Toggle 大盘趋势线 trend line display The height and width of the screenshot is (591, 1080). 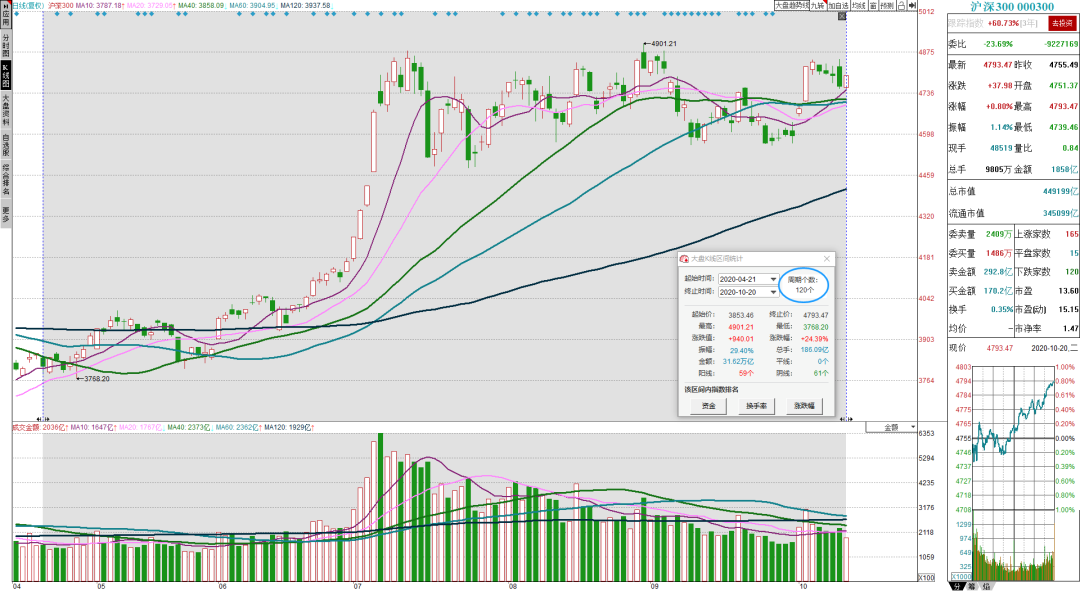click(x=792, y=5)
